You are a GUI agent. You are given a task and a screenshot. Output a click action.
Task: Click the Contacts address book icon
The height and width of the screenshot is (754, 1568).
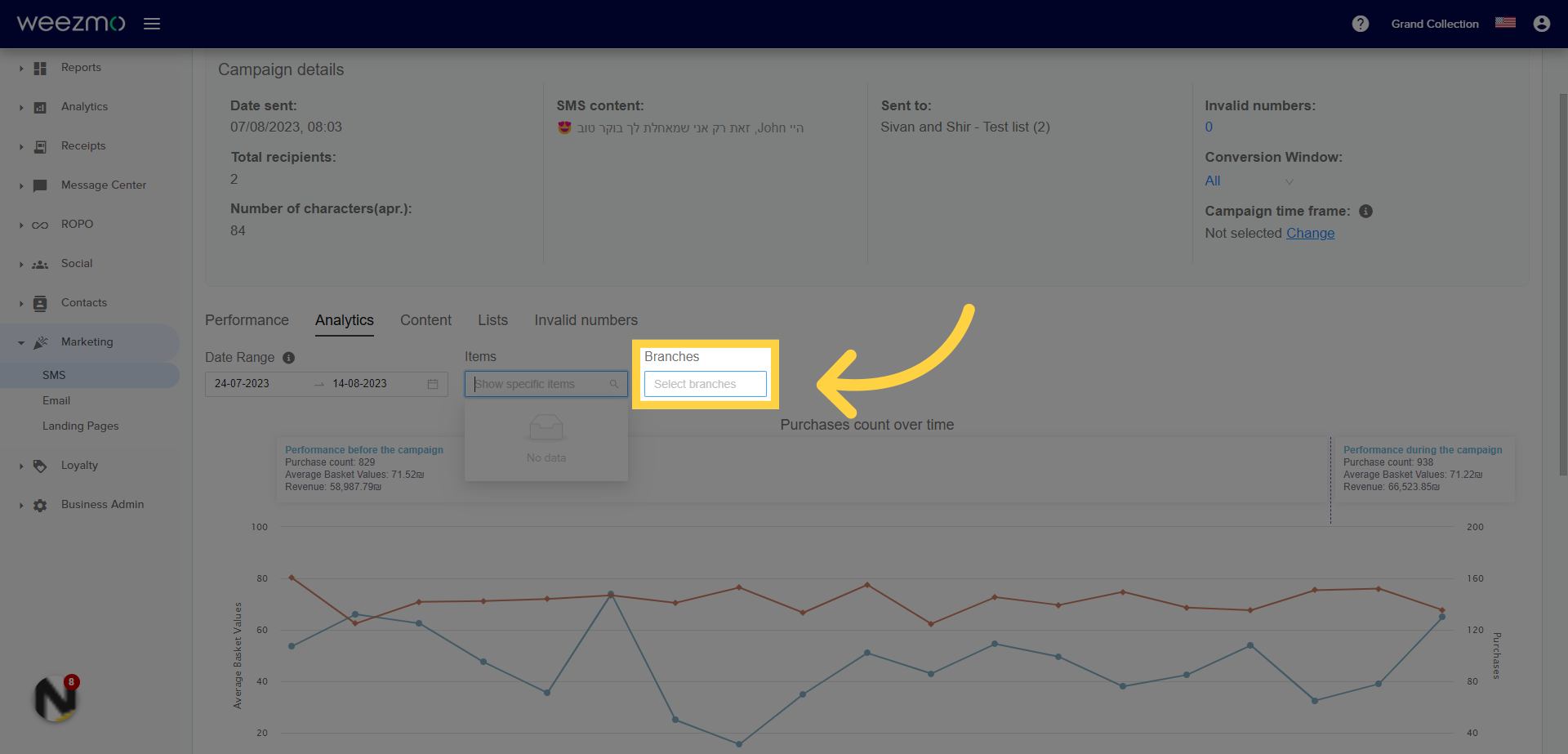(x=40, y=304)
